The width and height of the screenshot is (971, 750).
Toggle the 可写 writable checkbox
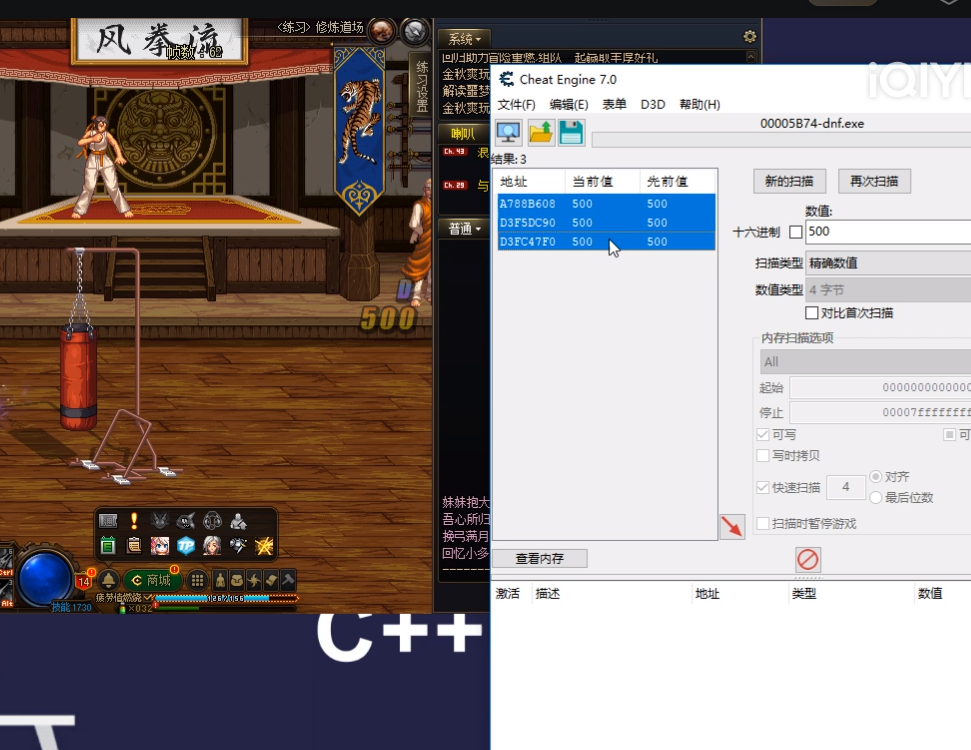click(x=763, y=434)
